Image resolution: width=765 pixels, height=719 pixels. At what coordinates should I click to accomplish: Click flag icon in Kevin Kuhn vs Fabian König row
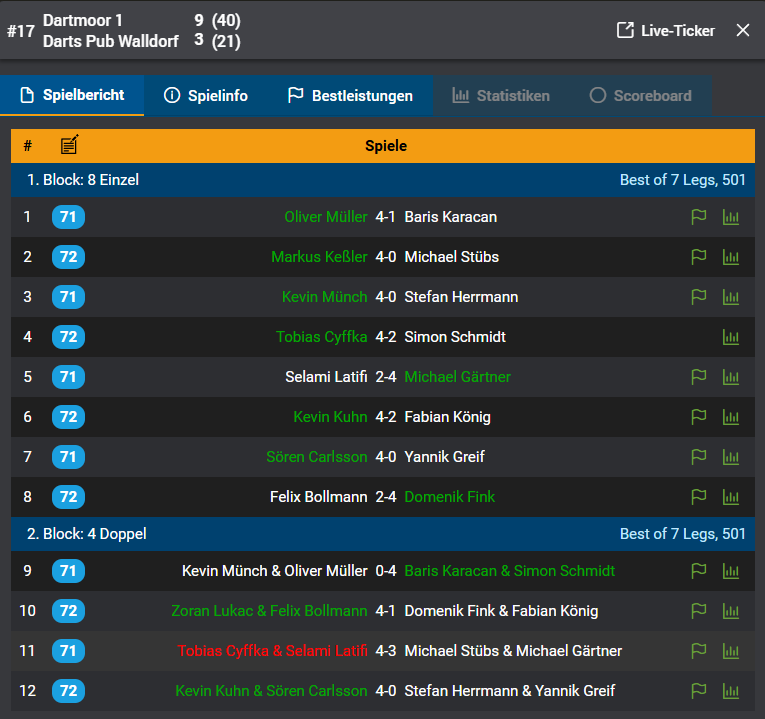(699, 417)
